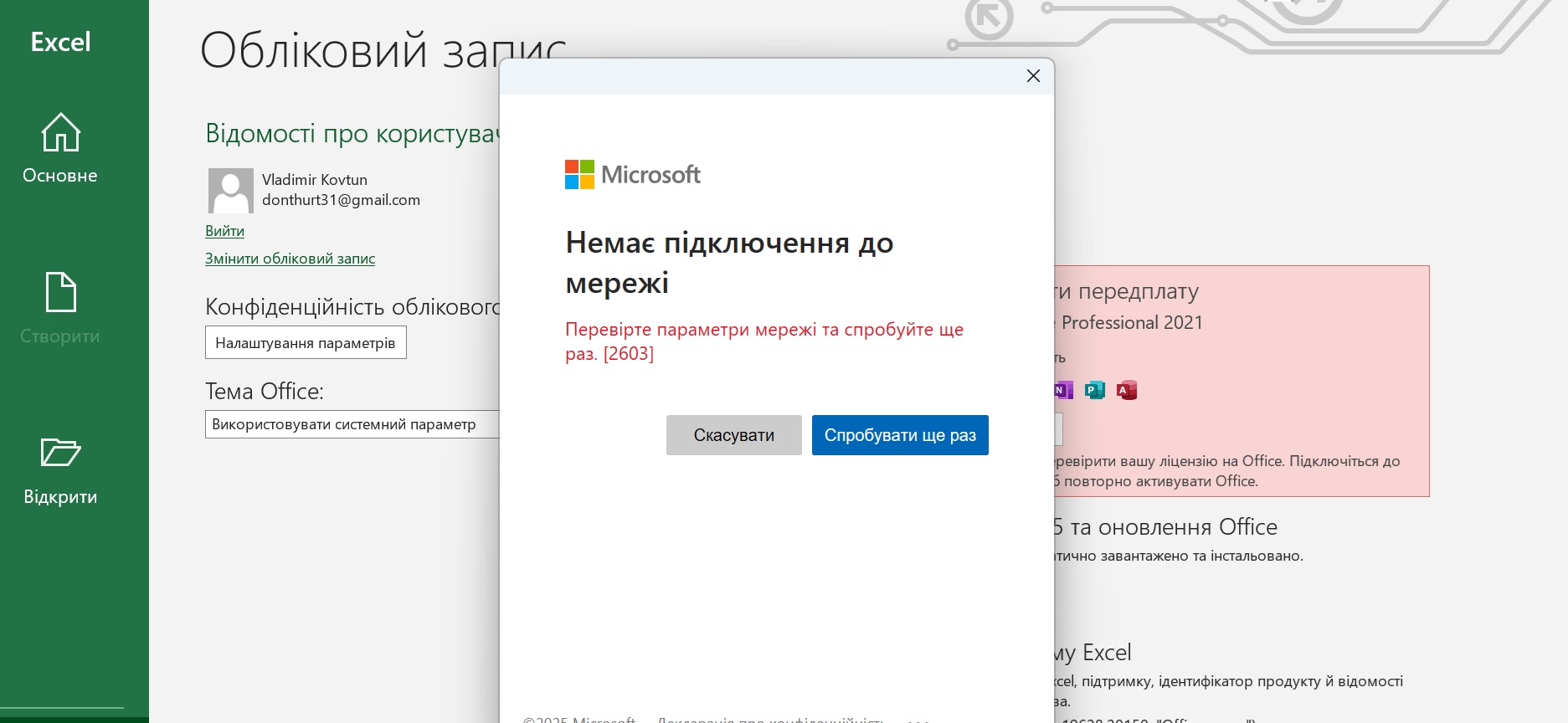Screen dimensions: 1568x723
Task: Open the Основне home section
Action: tap(60, 148)
